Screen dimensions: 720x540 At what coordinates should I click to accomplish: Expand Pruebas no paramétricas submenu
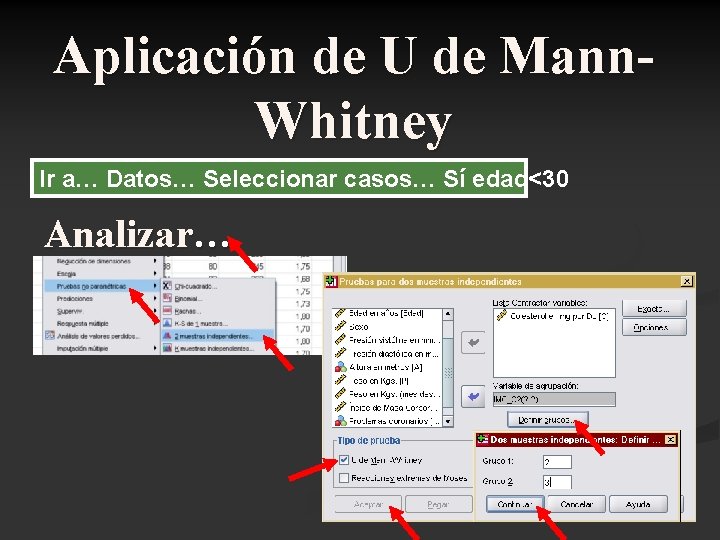101,286
